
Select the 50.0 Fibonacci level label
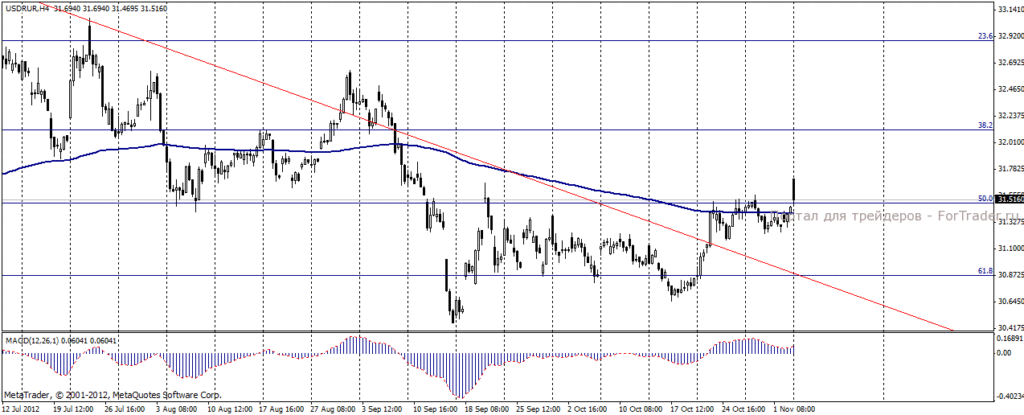pos(985,198)
